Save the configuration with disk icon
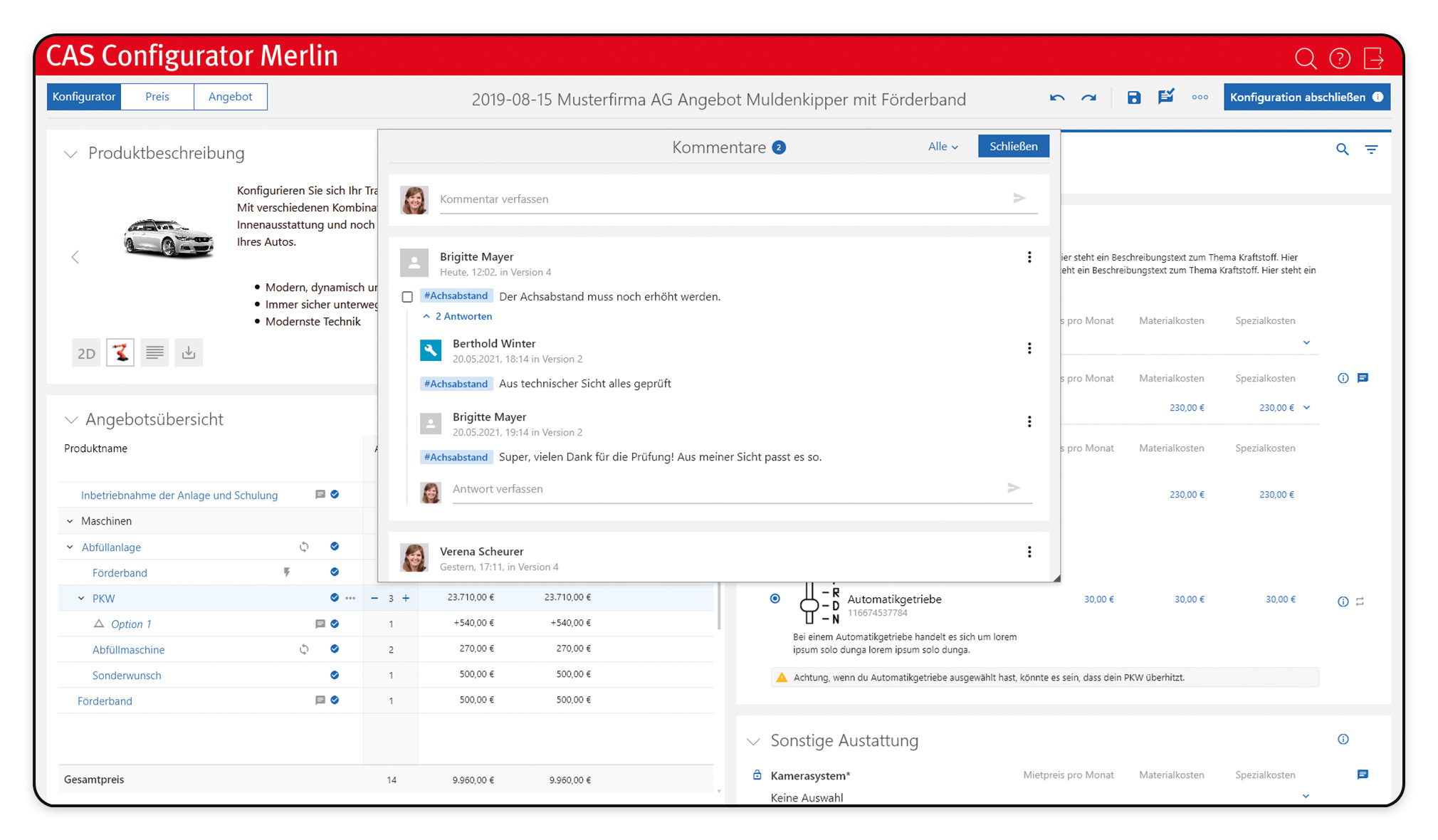 point(1134,98)
